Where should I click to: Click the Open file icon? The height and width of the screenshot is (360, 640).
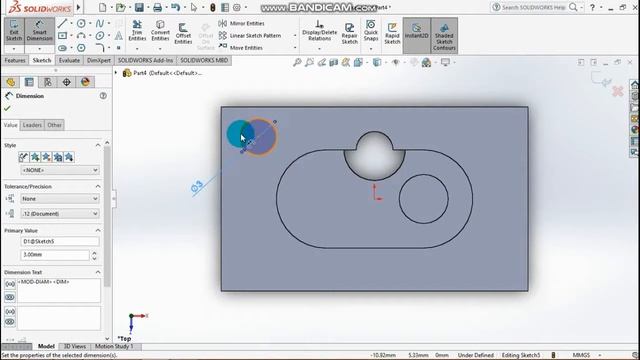pos(120,7)
